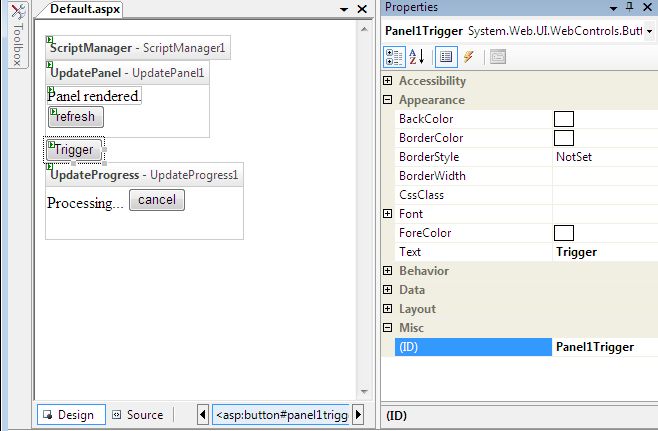The height and width of the screenshot is (431, 658).
Task: Click UpdateProgress1 smart tag glyph
Action: 49,167
